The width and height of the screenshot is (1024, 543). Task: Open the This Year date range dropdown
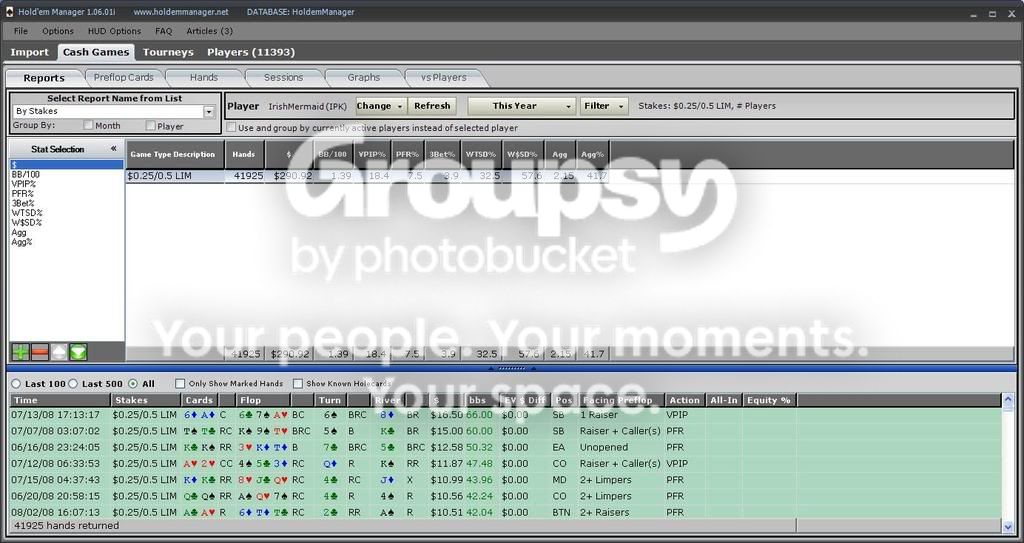[521, 106]
